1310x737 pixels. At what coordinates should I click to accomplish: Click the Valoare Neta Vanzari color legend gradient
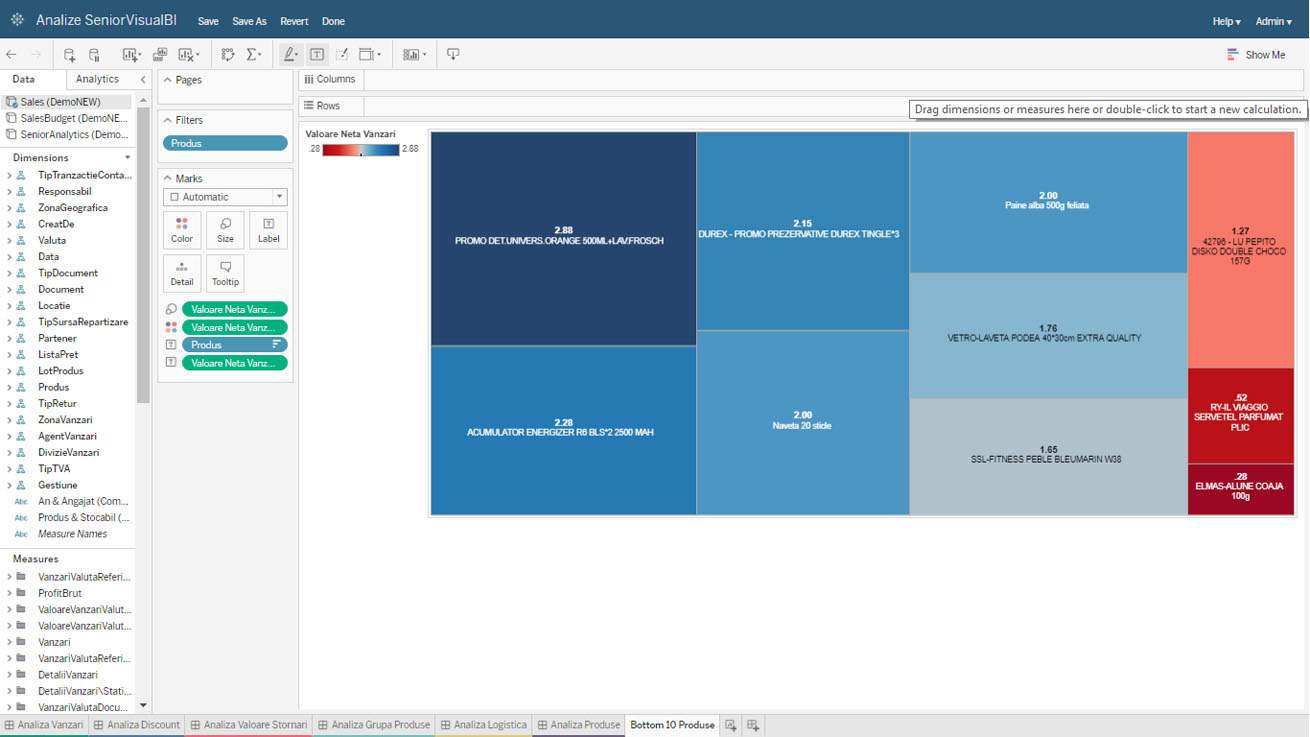coord(360,150)
